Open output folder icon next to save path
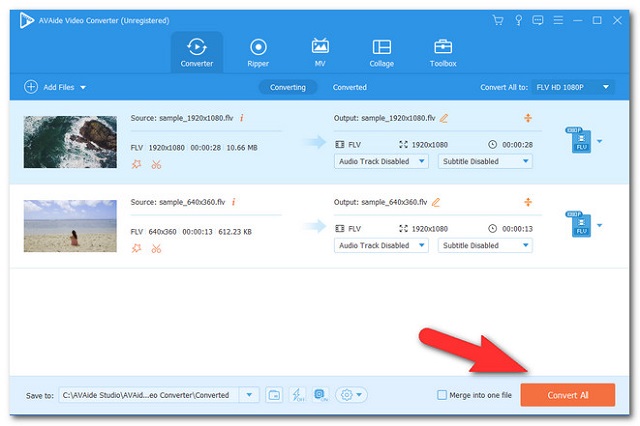The height and width of the screenshot is (426, 640). [x=275, y=395]
